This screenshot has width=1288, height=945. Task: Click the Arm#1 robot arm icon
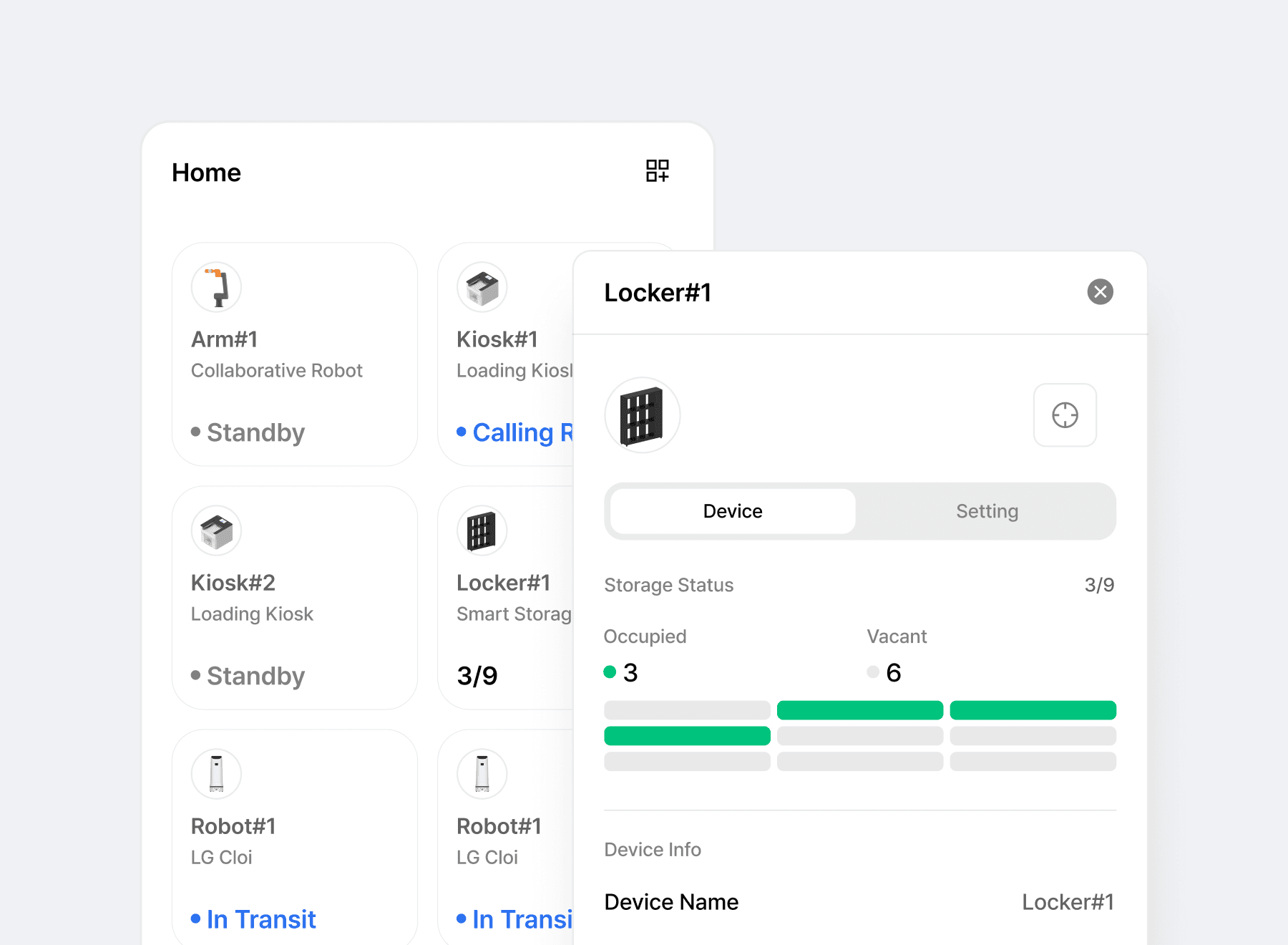pos(217,287)
